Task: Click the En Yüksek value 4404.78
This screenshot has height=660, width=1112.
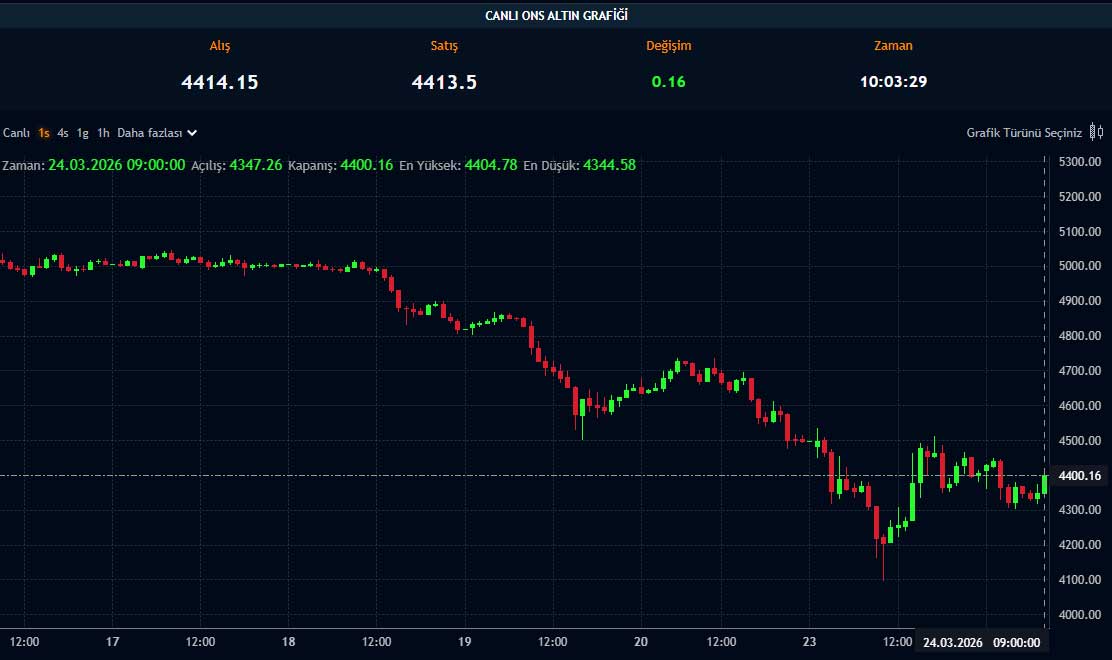Action: (x=491, y=164)
